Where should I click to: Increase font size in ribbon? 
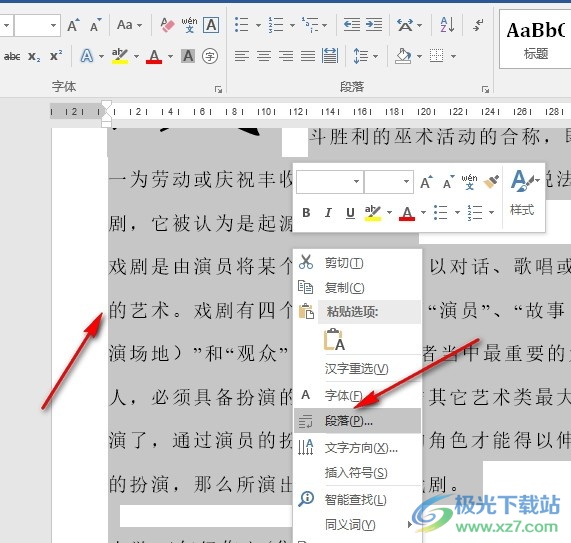pos(73,25)
